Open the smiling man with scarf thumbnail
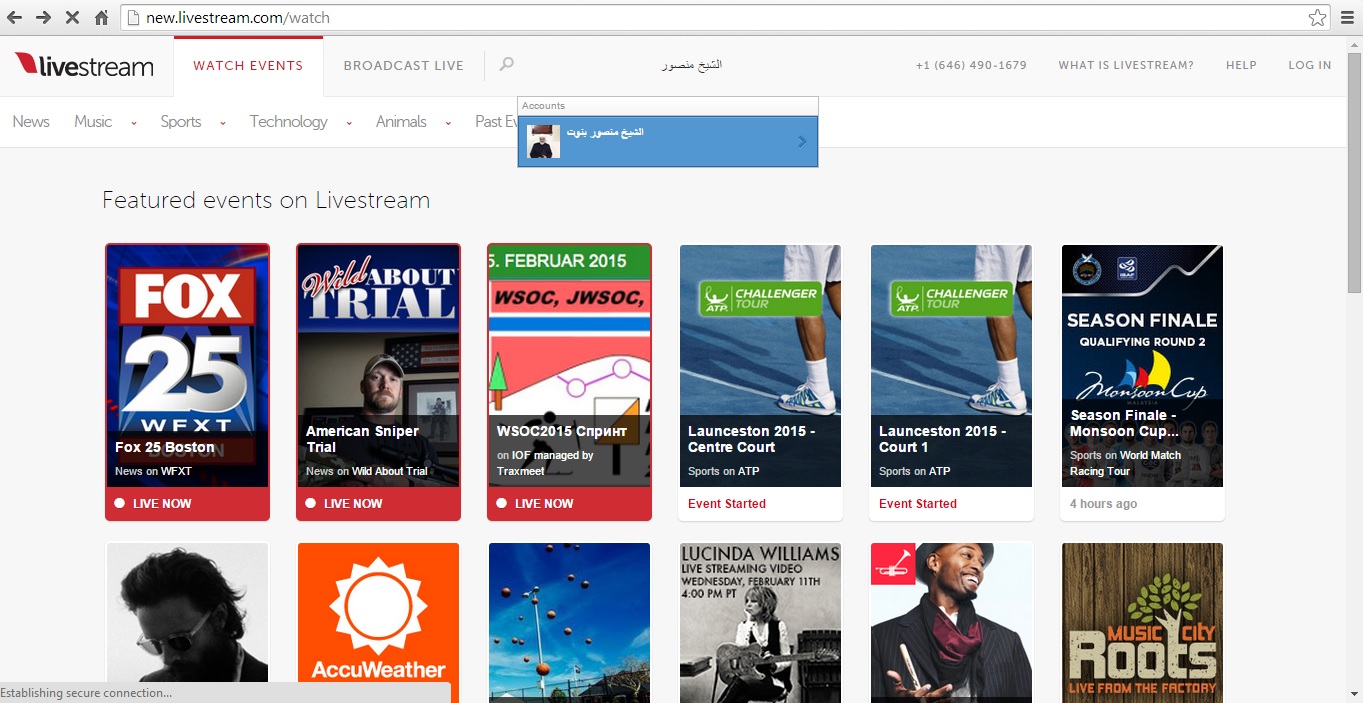The image size is (1363, 703). click(951, 622)
